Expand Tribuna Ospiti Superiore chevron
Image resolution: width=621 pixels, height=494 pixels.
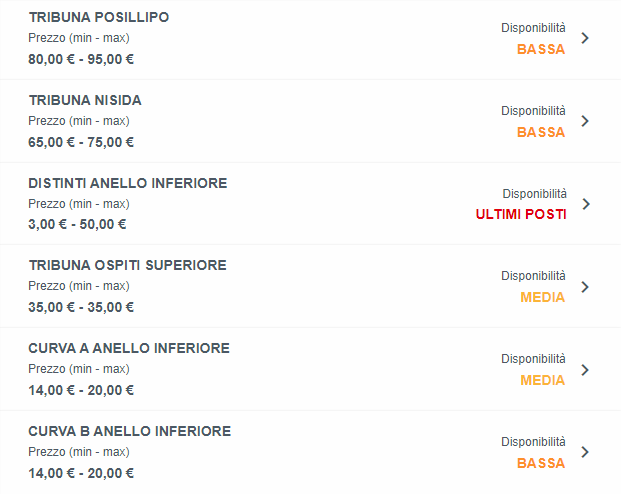(585, 287)
